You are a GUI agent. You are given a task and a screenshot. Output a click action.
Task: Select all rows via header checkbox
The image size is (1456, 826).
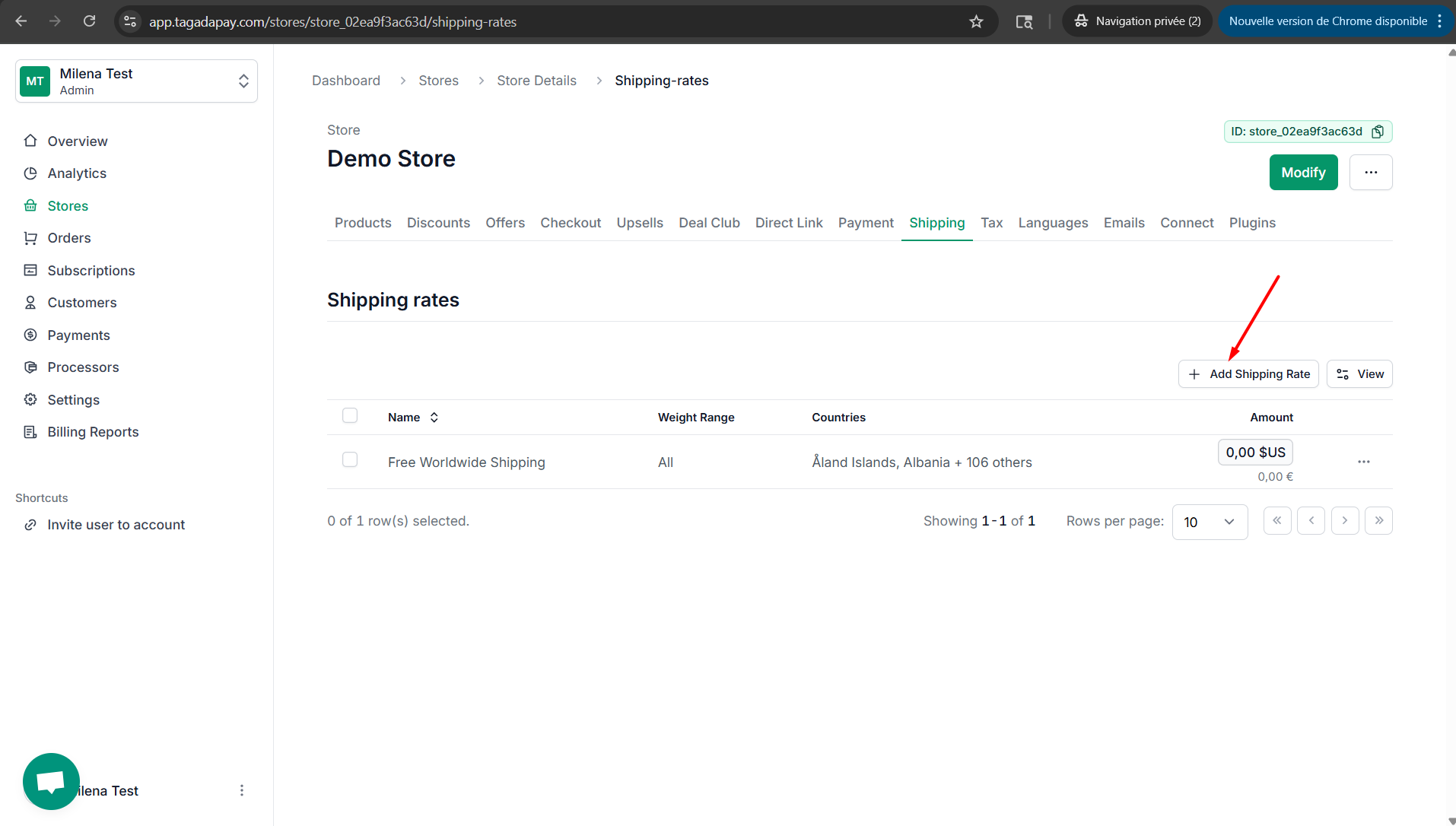pyautogui.click(x=350, y=415)
